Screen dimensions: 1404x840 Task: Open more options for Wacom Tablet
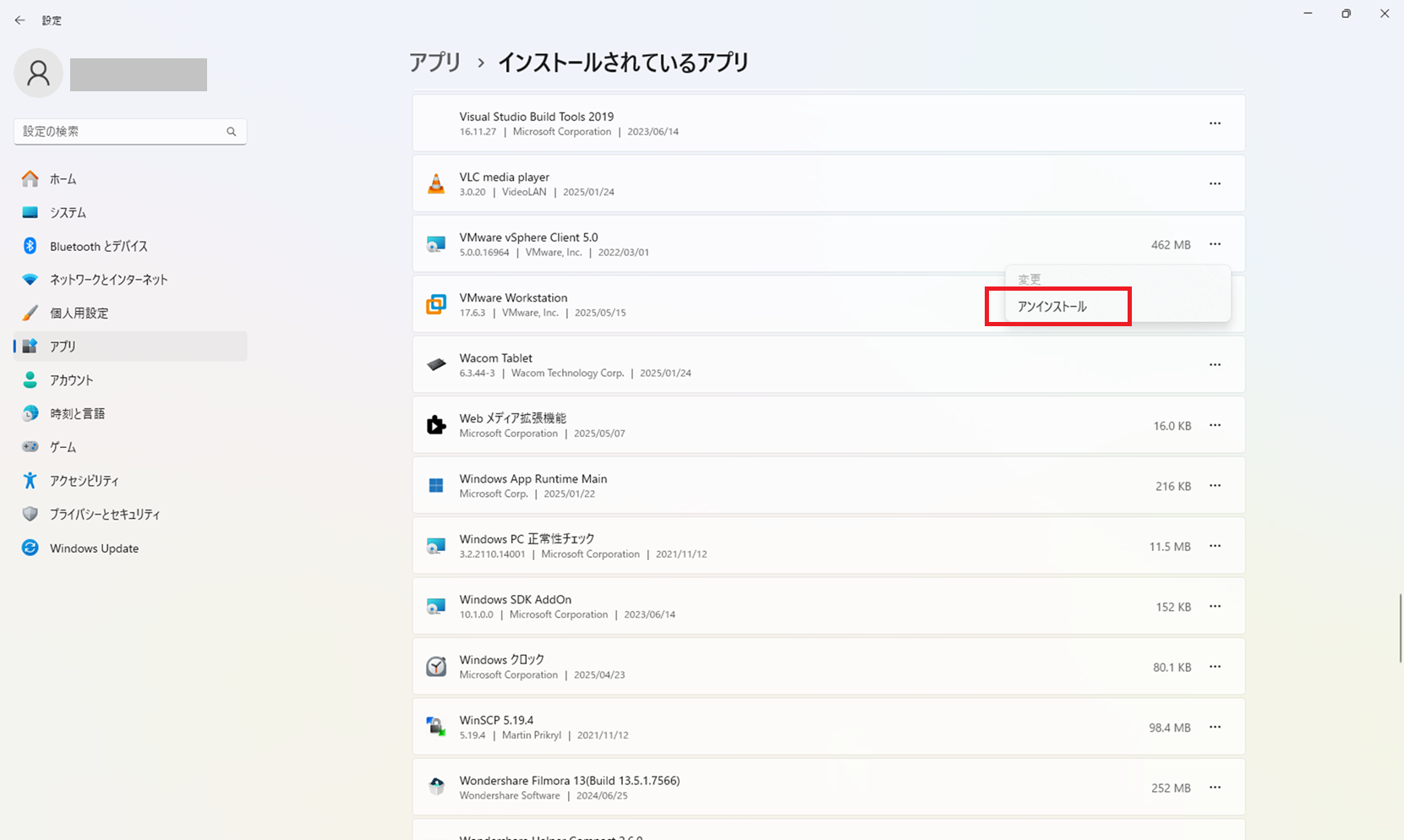[1215, 365]
